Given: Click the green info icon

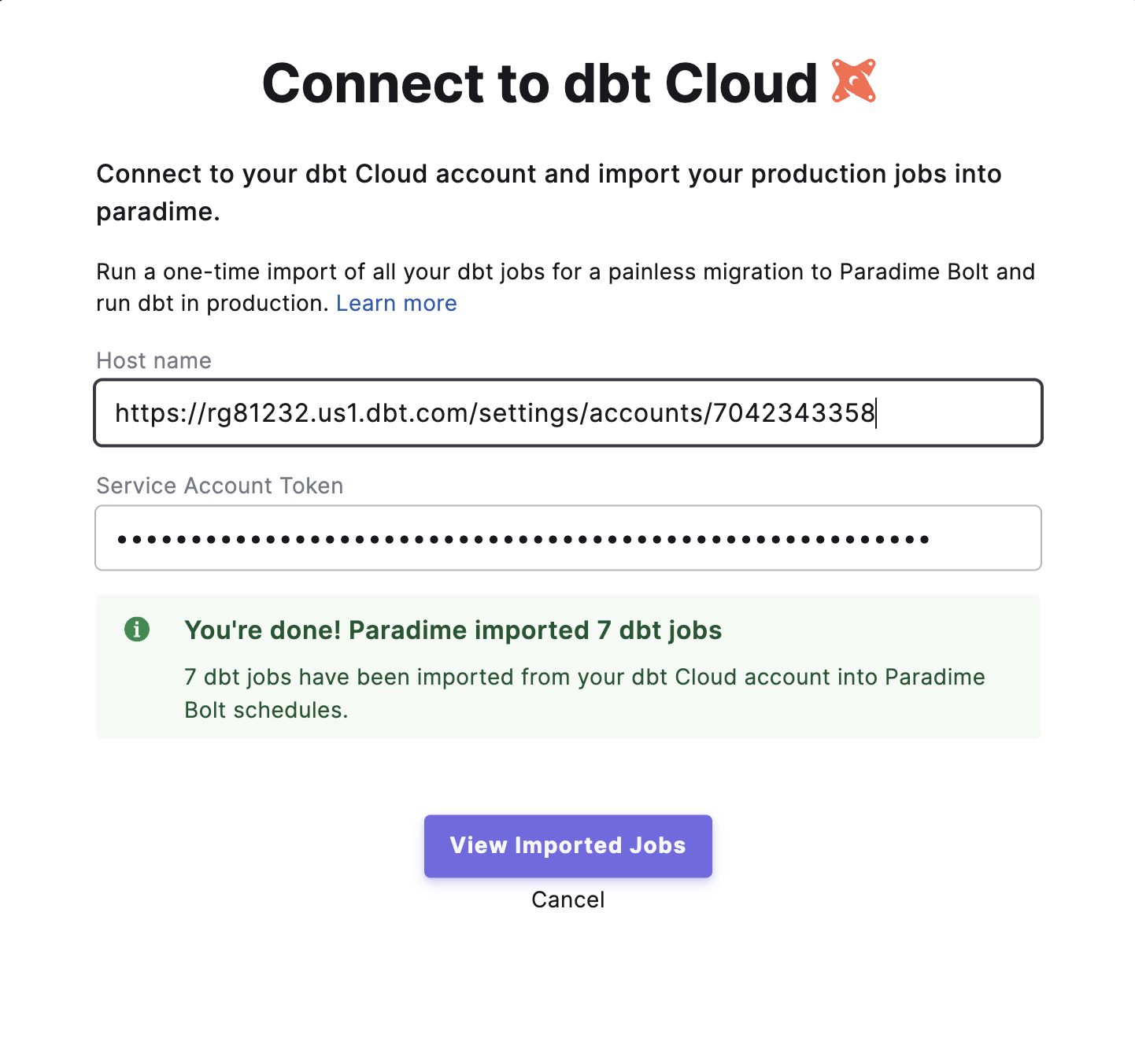Looking at the screenshot, I should 137,630.
